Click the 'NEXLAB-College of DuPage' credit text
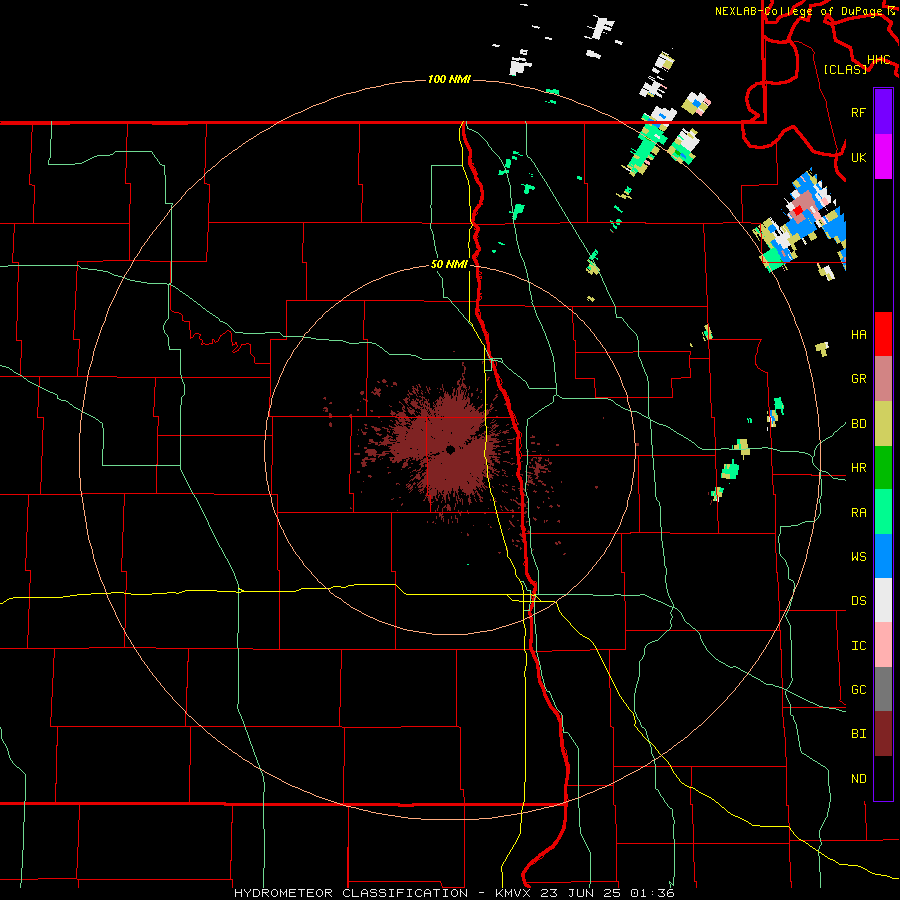This screenshot has height=900, width=900. (x=800, y=11)
